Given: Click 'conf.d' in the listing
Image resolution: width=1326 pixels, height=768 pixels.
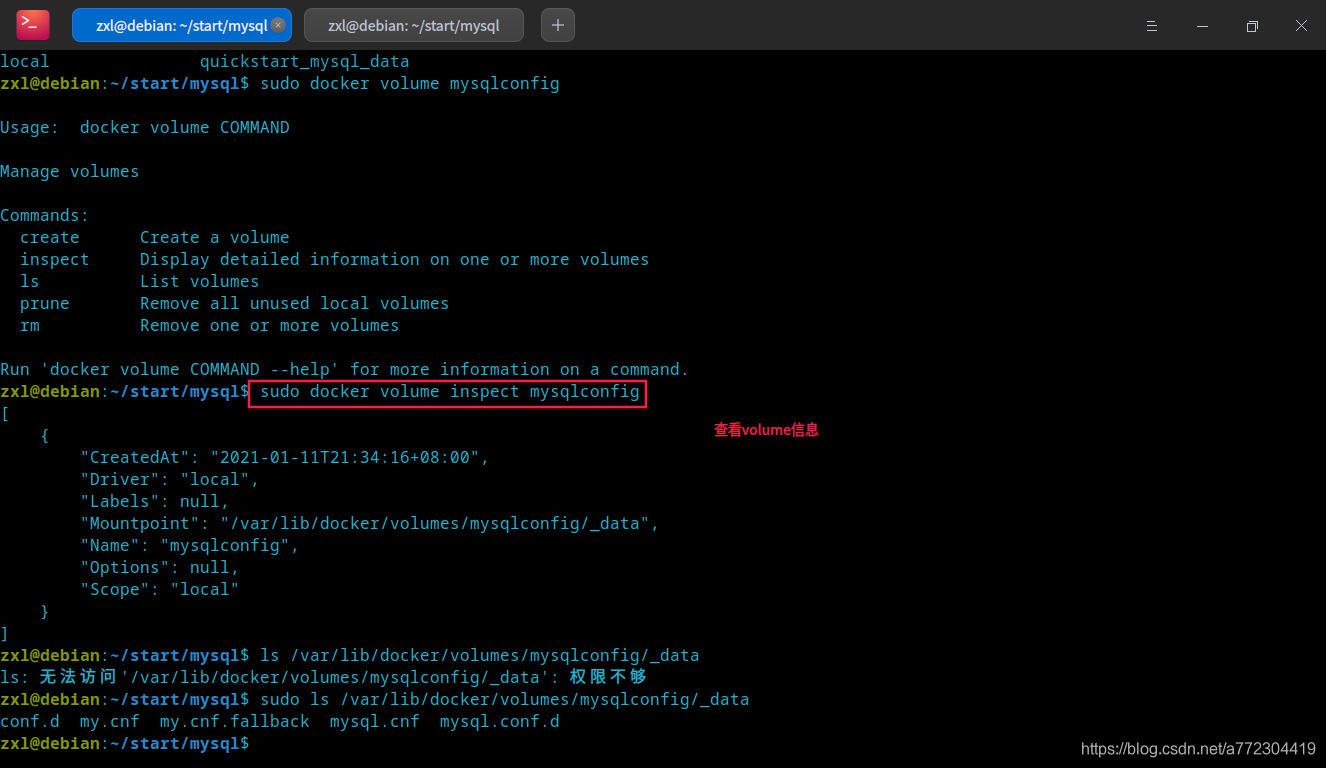Looking at the screenshot, I should click(30, 722).
